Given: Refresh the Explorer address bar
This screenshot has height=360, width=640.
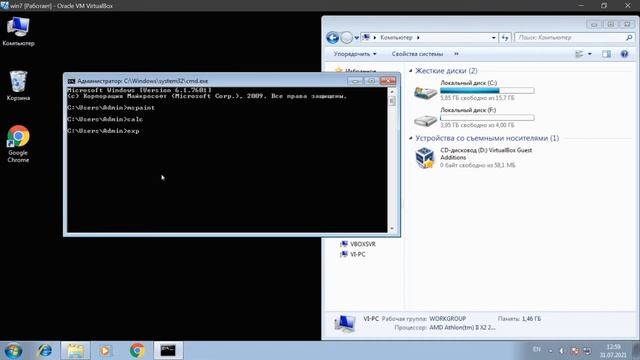Looking at the screenshot, I should point(505,38).
